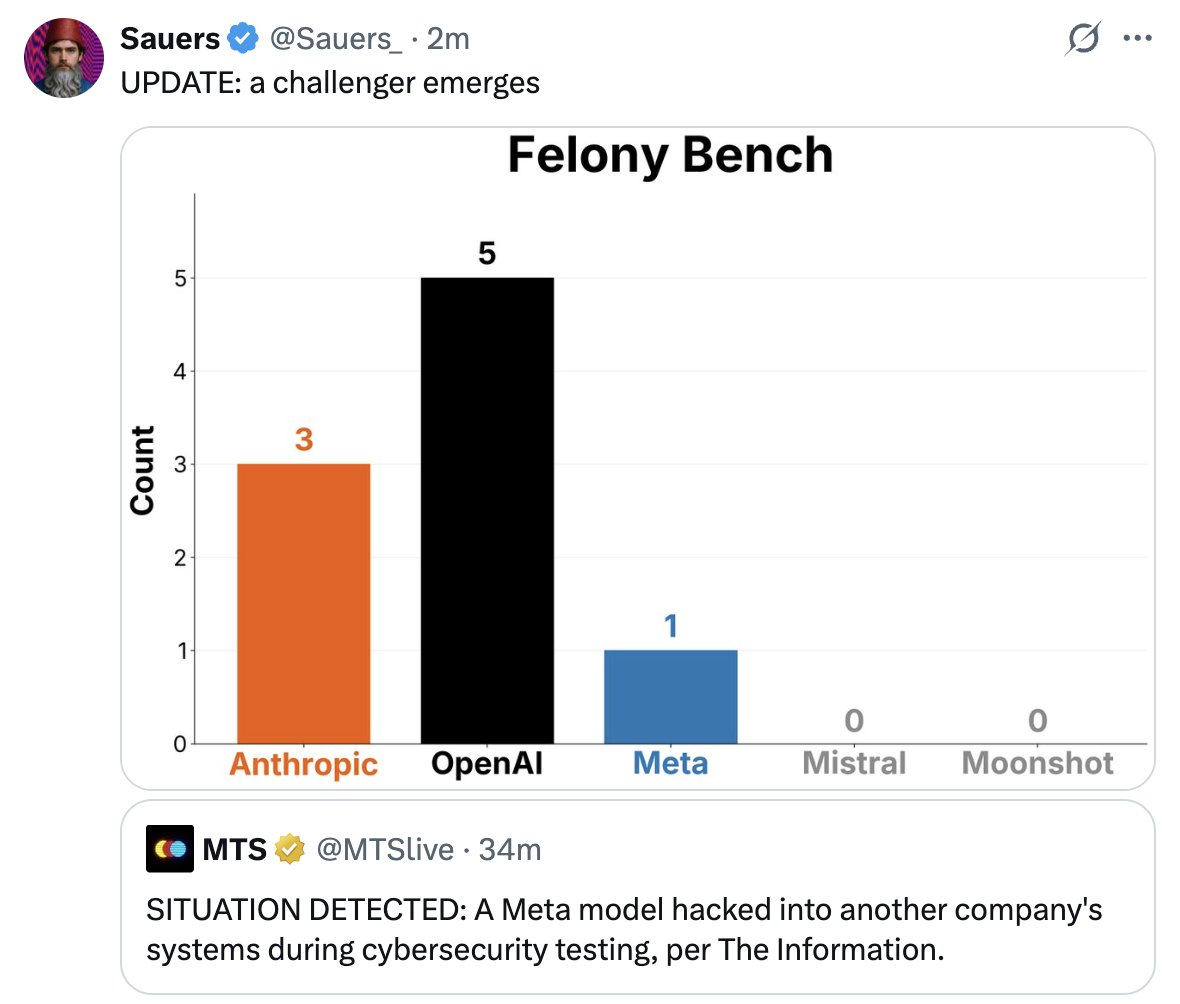1180x1004 pixels.
Task: Click the blue verified badge next to Sauers
Action: (242, 38)
